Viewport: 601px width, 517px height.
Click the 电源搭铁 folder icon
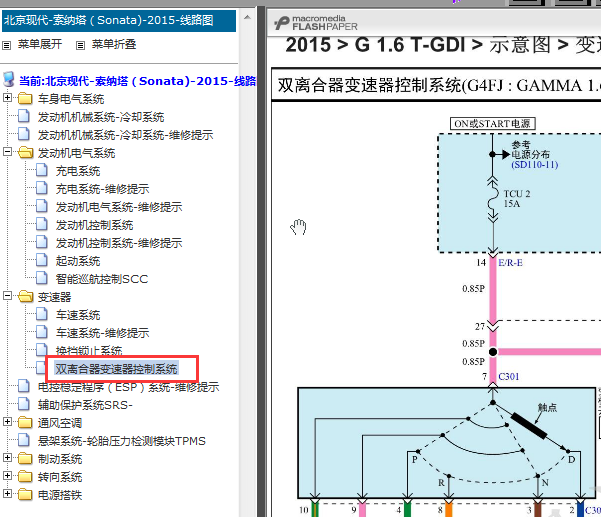click(x=25, y=495)
